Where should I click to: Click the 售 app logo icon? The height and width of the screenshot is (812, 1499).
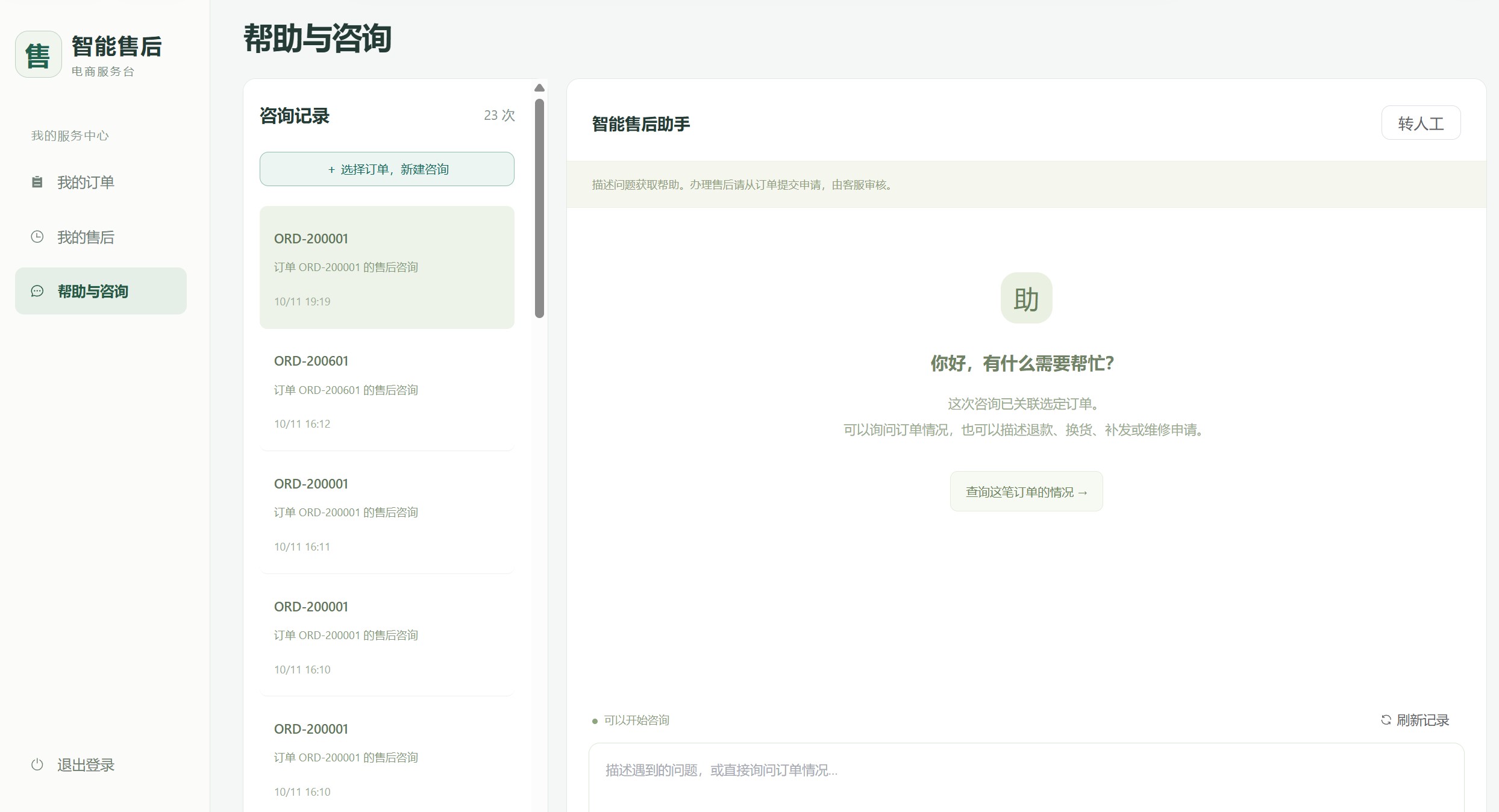coord(39,55)
